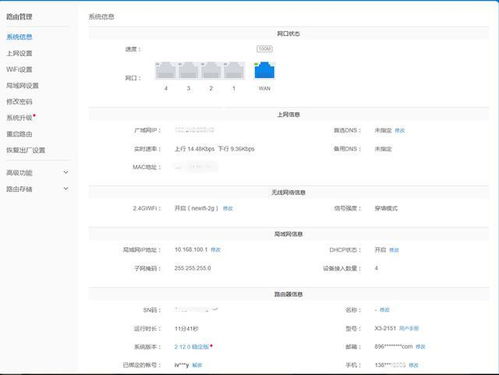Click the LAN port 3 icon
This screenshot has width=499, height=375.
188,70
